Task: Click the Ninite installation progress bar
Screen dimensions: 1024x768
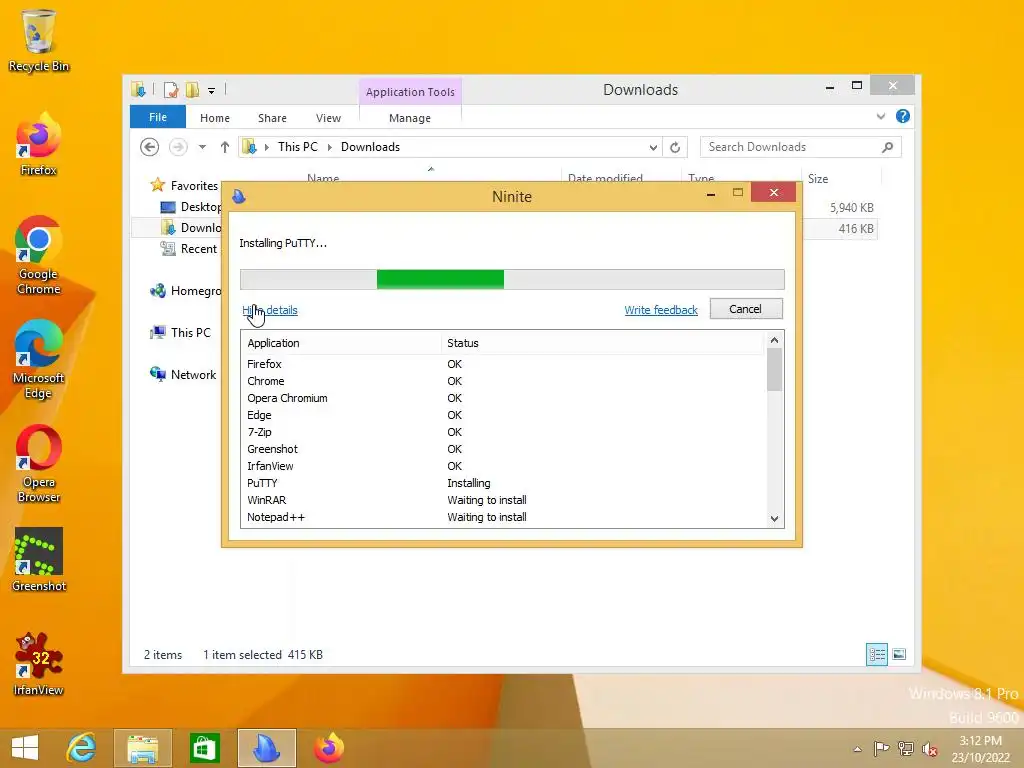Action: tap(512, 279)
